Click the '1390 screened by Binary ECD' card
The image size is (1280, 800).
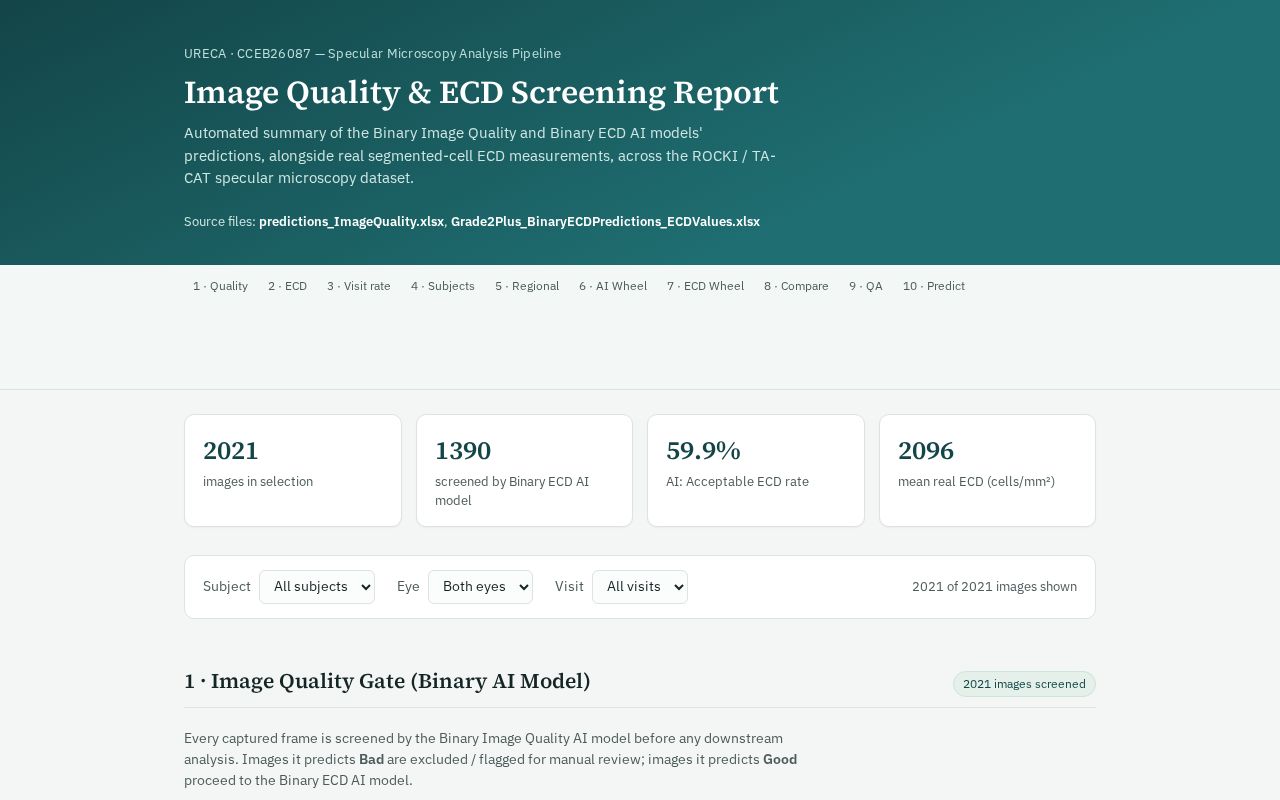pyautogui.click(x=524, y=470)
